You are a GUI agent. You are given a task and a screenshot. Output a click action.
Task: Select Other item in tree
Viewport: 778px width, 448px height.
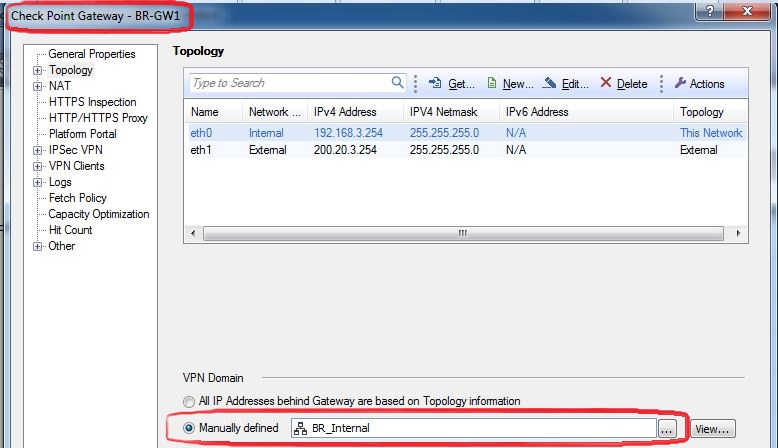click(62, 246)
